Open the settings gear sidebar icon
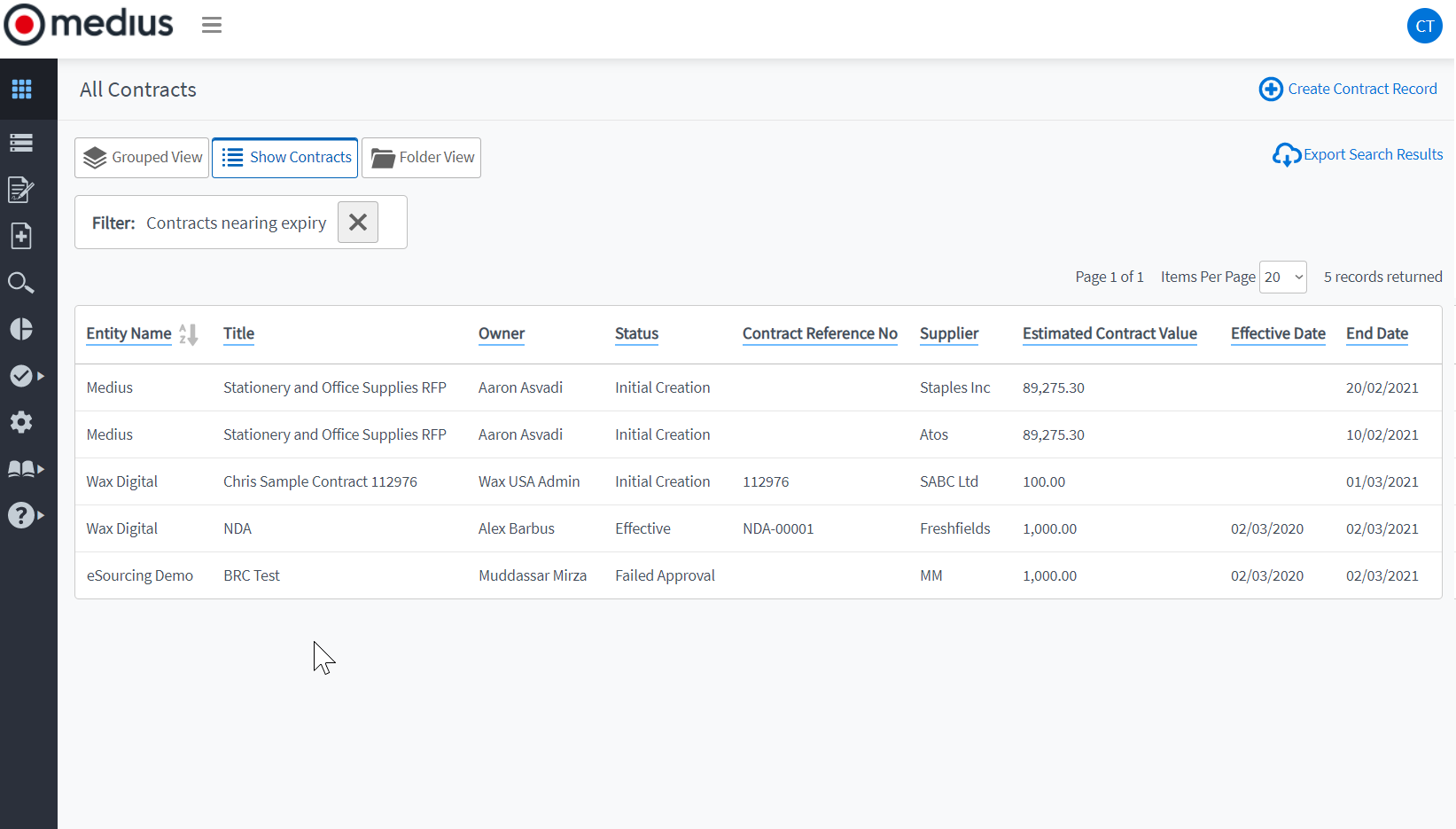The width and height of the screenshot is (1456, 829). click(21, 422)
